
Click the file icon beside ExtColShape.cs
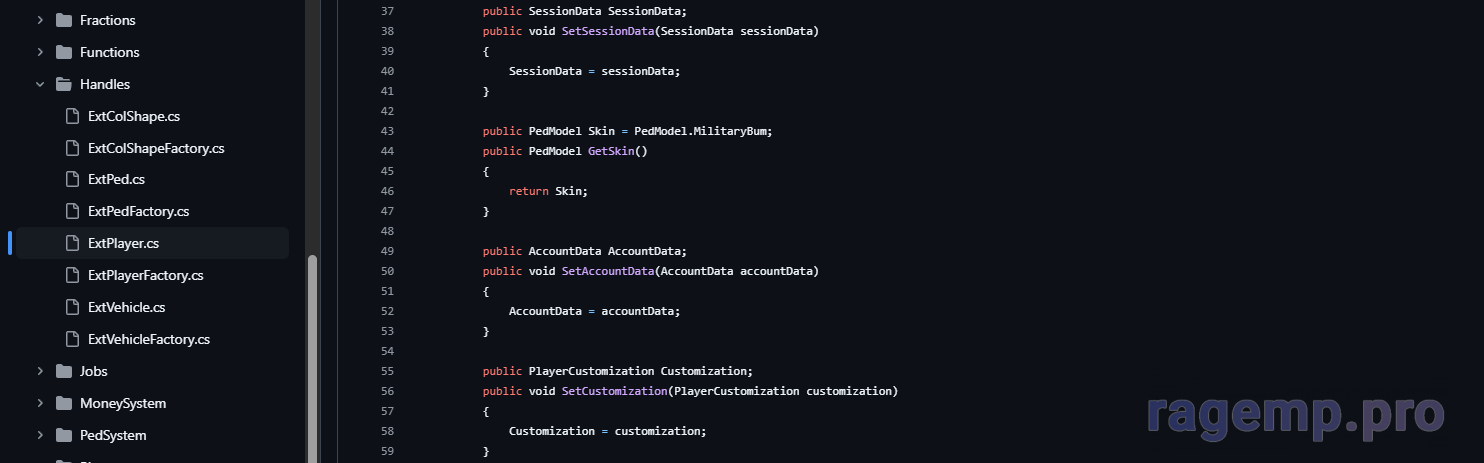pos(72,116)
